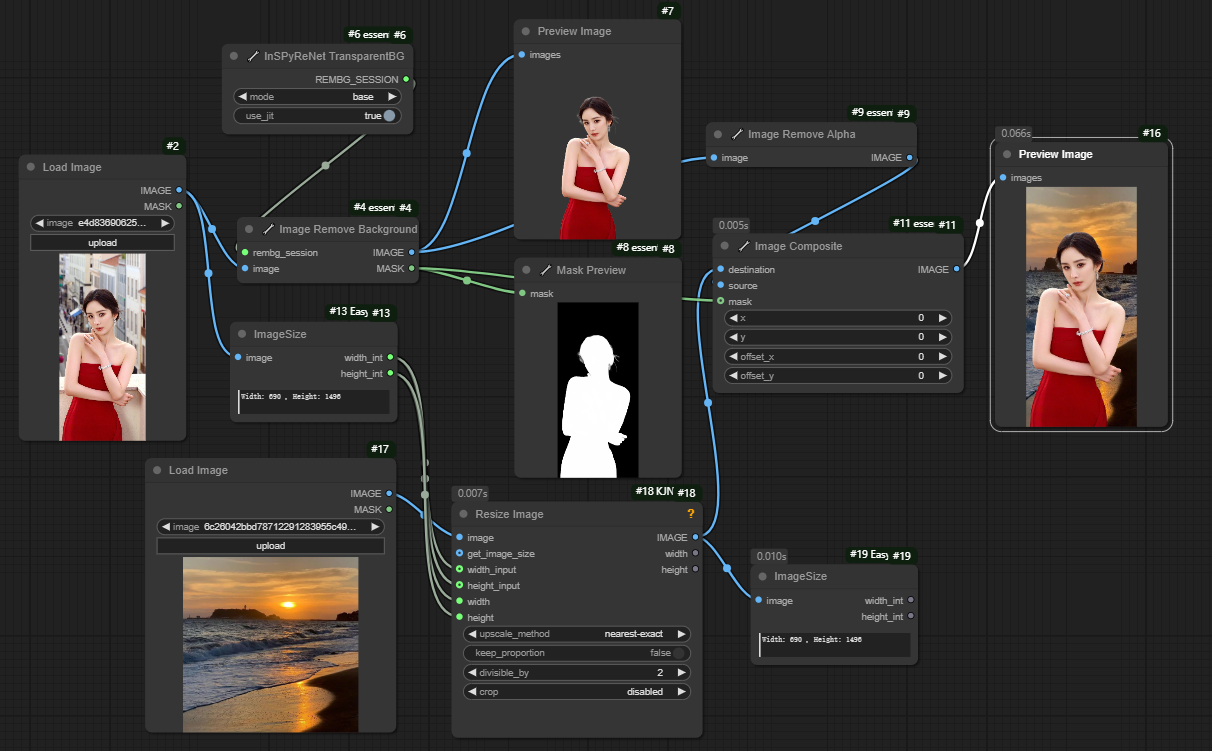The height and width of the screenshot is (751, 1212).
Task: Open the crop option selector
Action: pyautogui.click(x=576, y=691)
